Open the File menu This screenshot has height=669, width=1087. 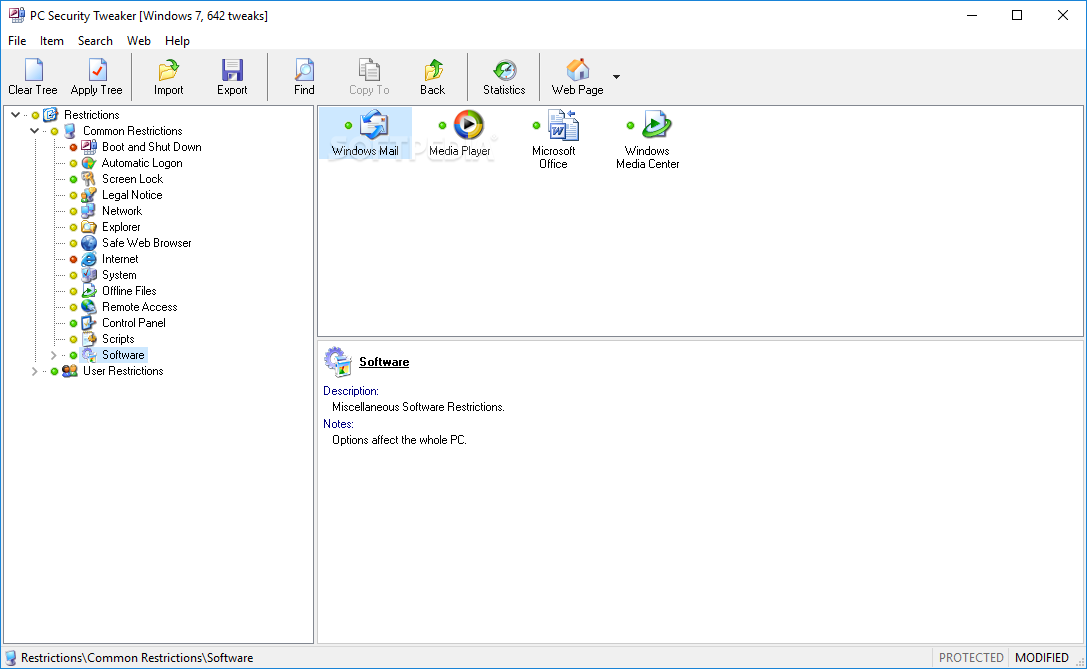pos(17,41)
